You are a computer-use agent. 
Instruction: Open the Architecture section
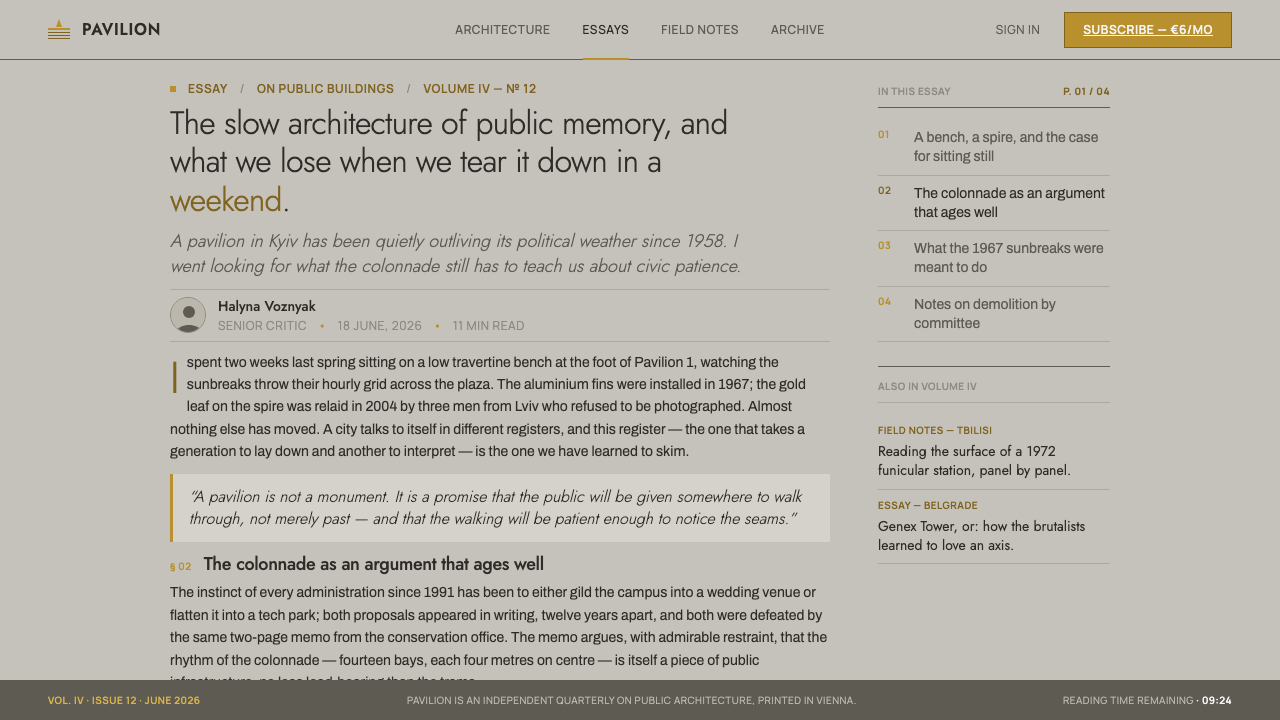(x=502, y=30)
